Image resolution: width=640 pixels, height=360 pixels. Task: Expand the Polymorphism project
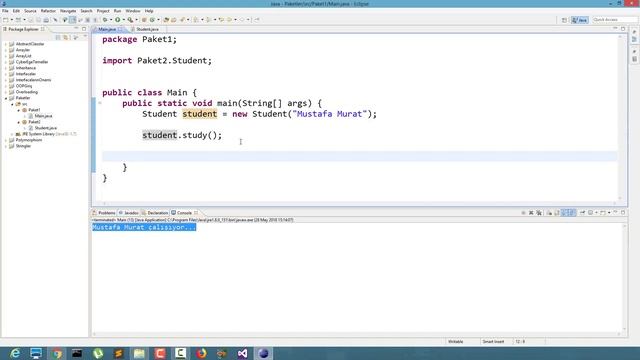(6, 140)
